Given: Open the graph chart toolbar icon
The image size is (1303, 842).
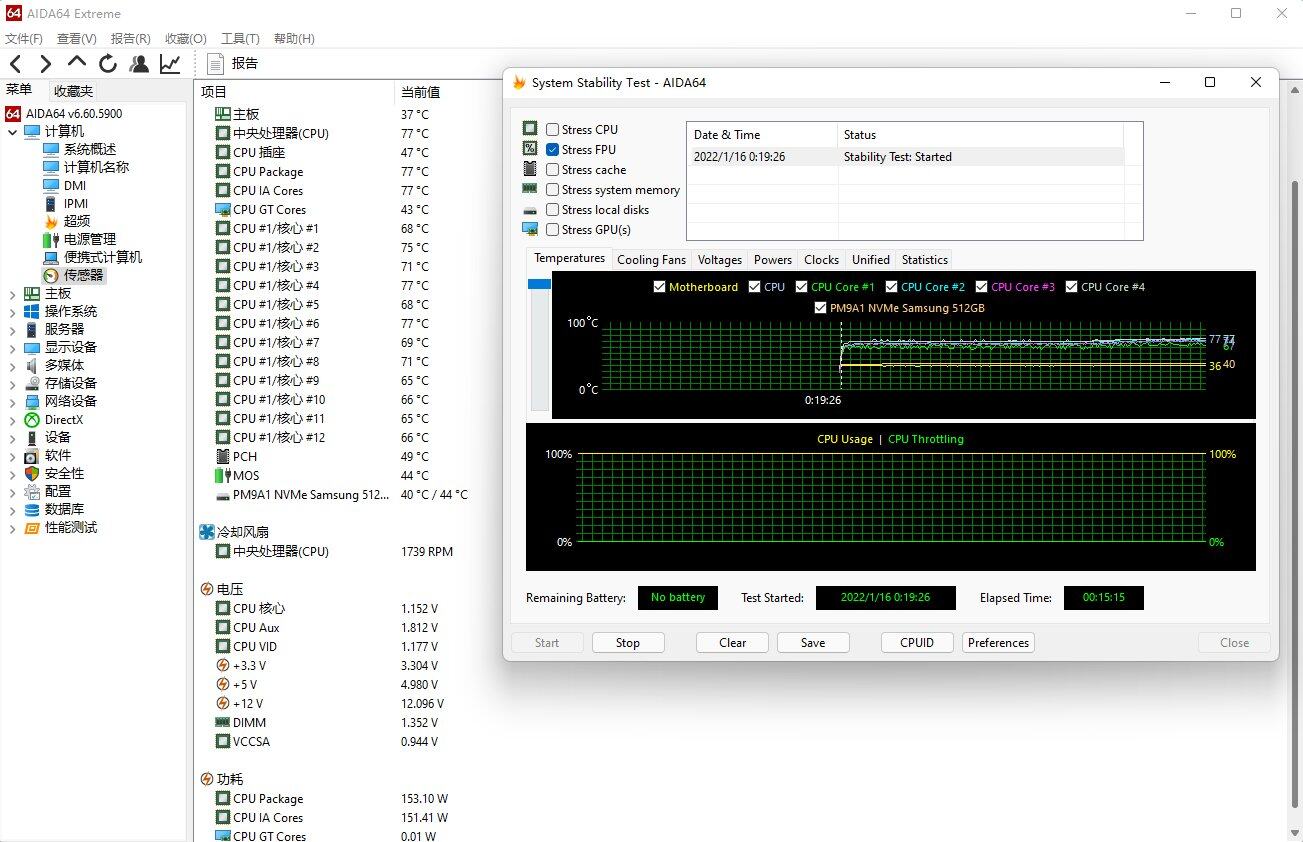Looking at the screenshot, I should click(170, 64).
